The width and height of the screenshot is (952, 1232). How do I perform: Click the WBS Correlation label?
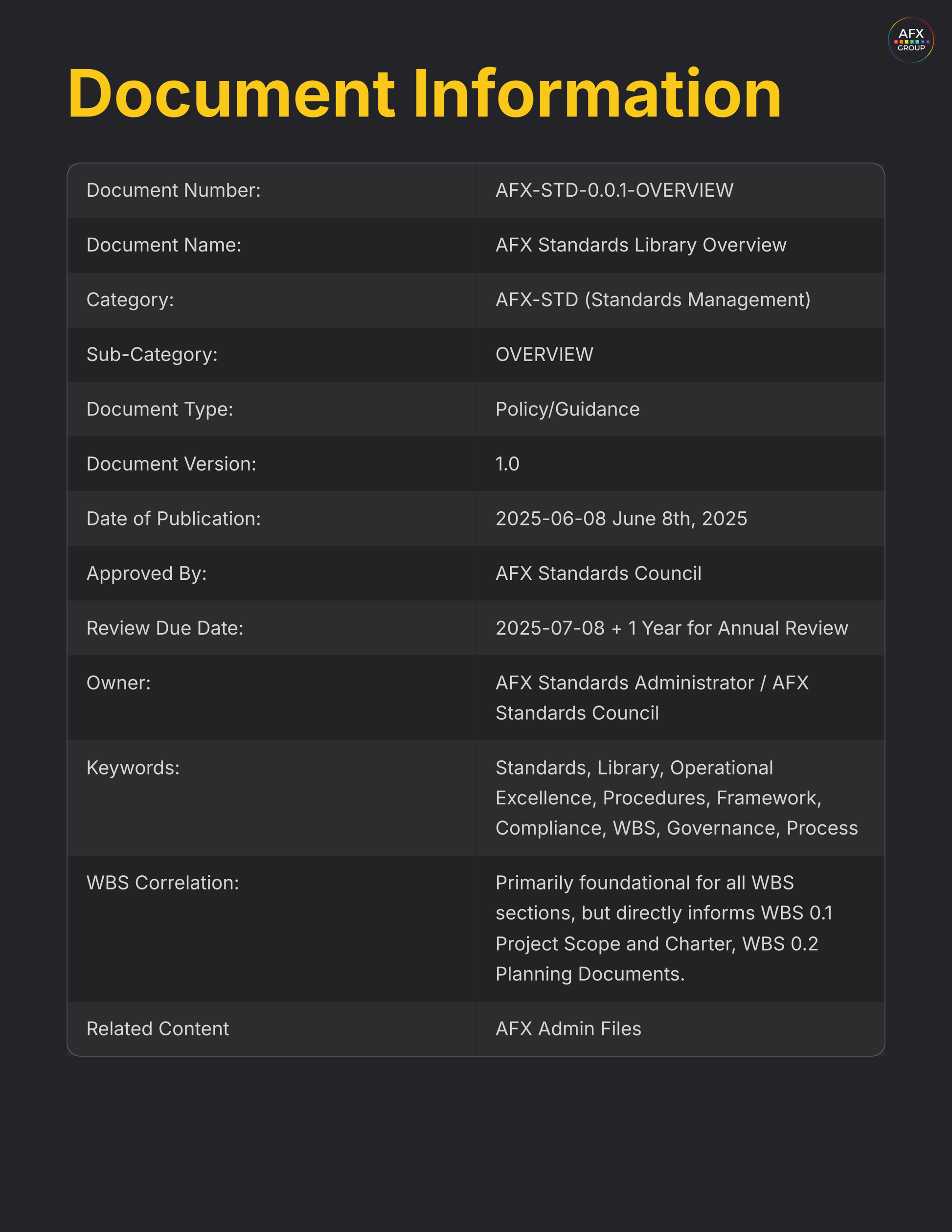(x=163, y=883)
